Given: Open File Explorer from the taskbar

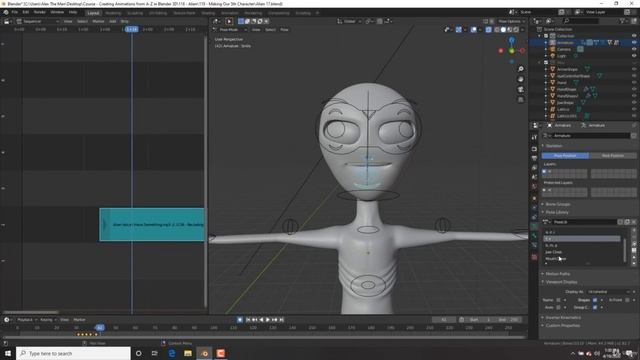Looking at the screenshot, I should [188, 353].
